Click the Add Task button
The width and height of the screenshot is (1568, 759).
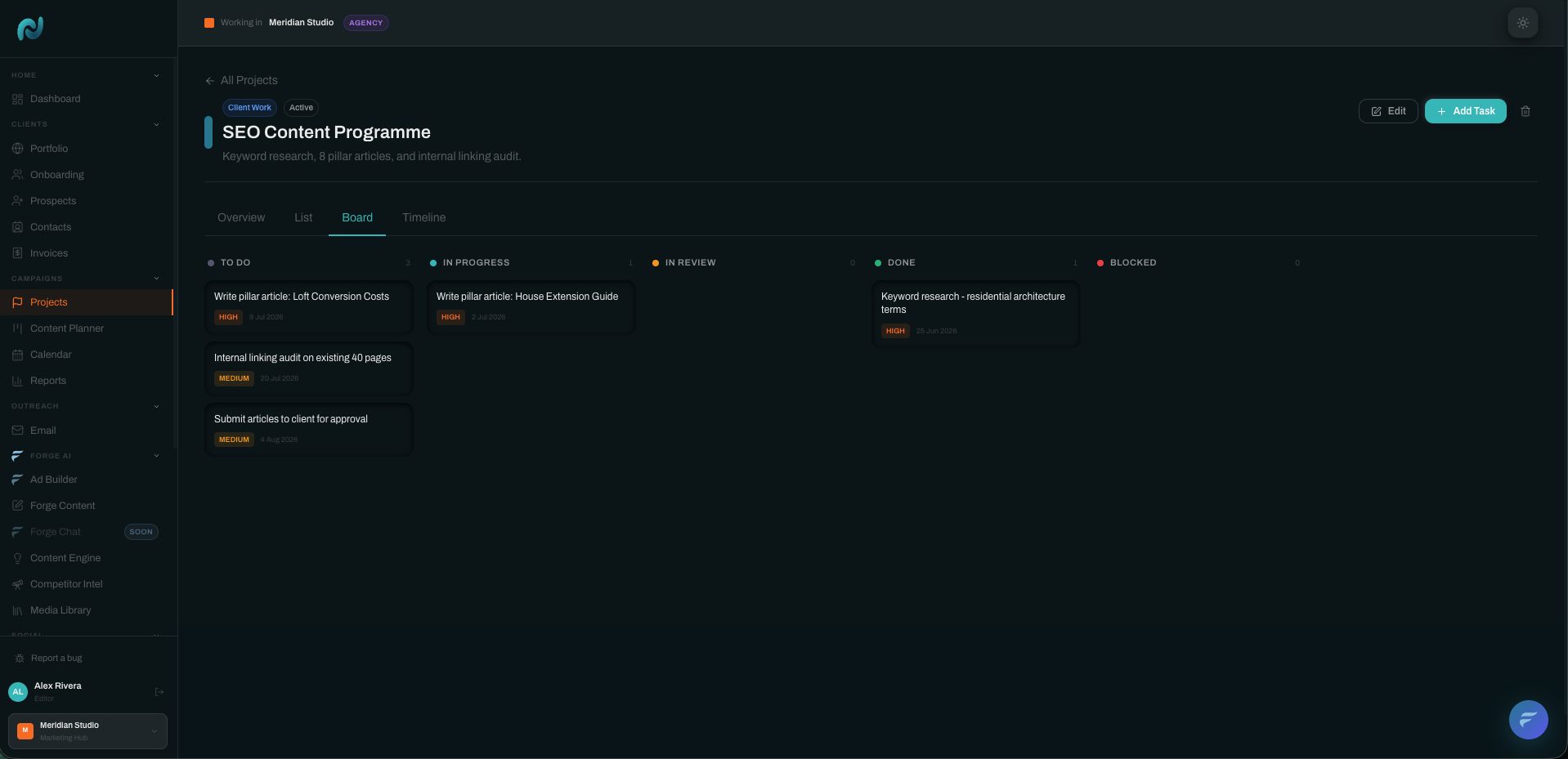point(1465,111)
